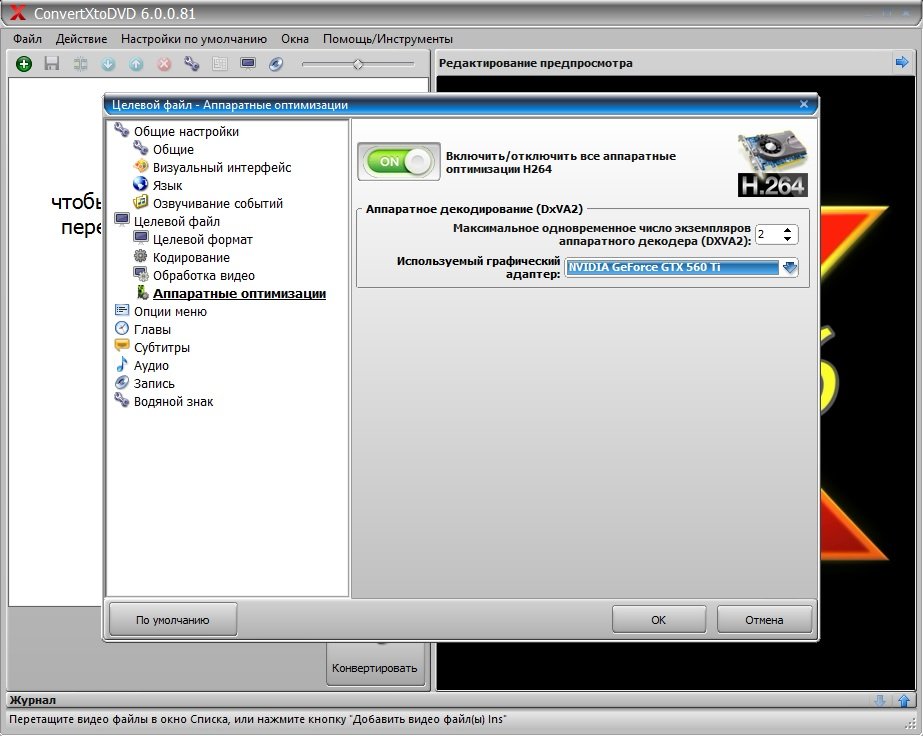Open the Субтитры settings page
The image size is (923, 736).
coord(162,347)
